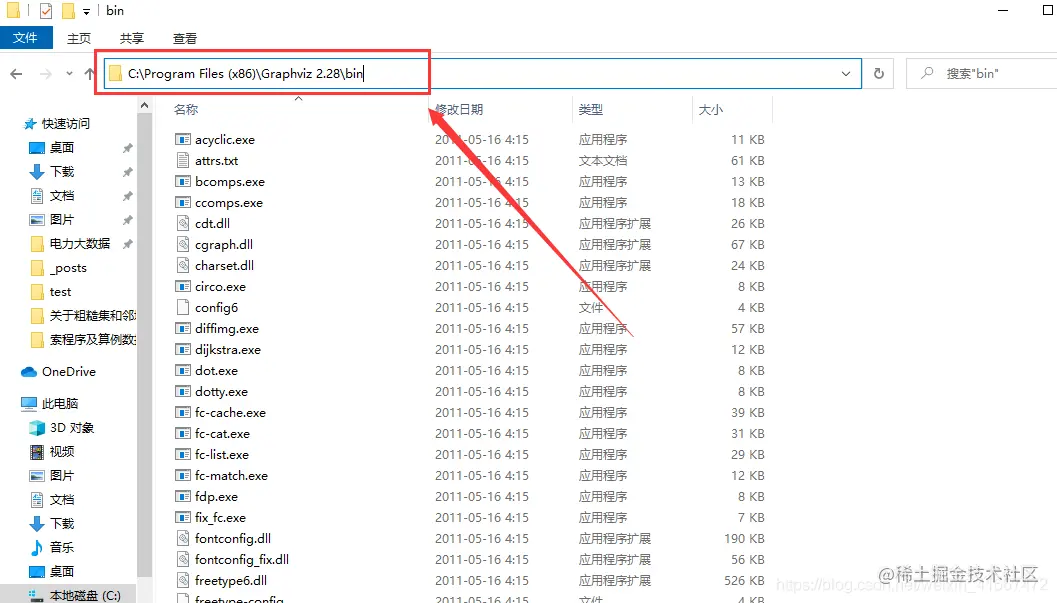Open 快速访问 in navigation pane

(x=65, y=123)
